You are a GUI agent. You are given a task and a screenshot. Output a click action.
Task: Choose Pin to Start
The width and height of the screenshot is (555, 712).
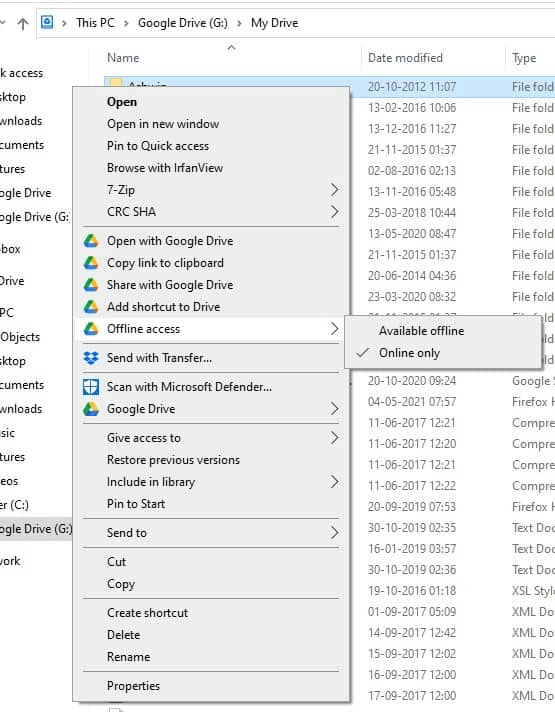(x=136, y=504)
